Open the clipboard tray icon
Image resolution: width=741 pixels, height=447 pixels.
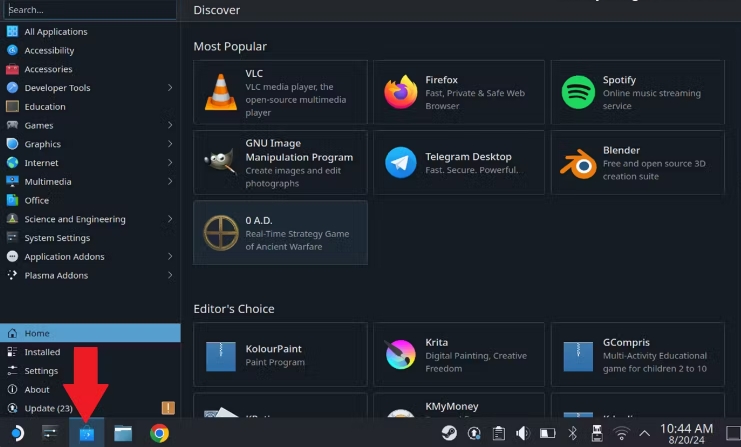click(499, 433)
